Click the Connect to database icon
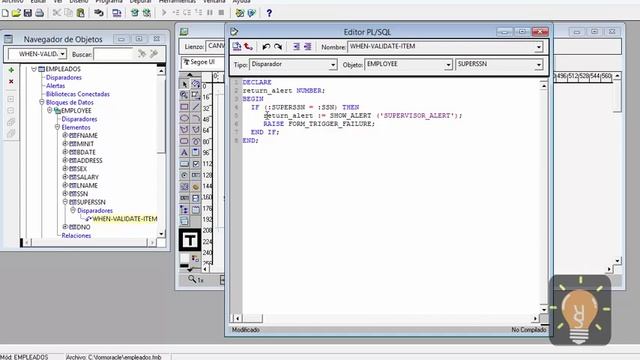The height and width of the screenshot is (360, 640). [x=98, y=13]
